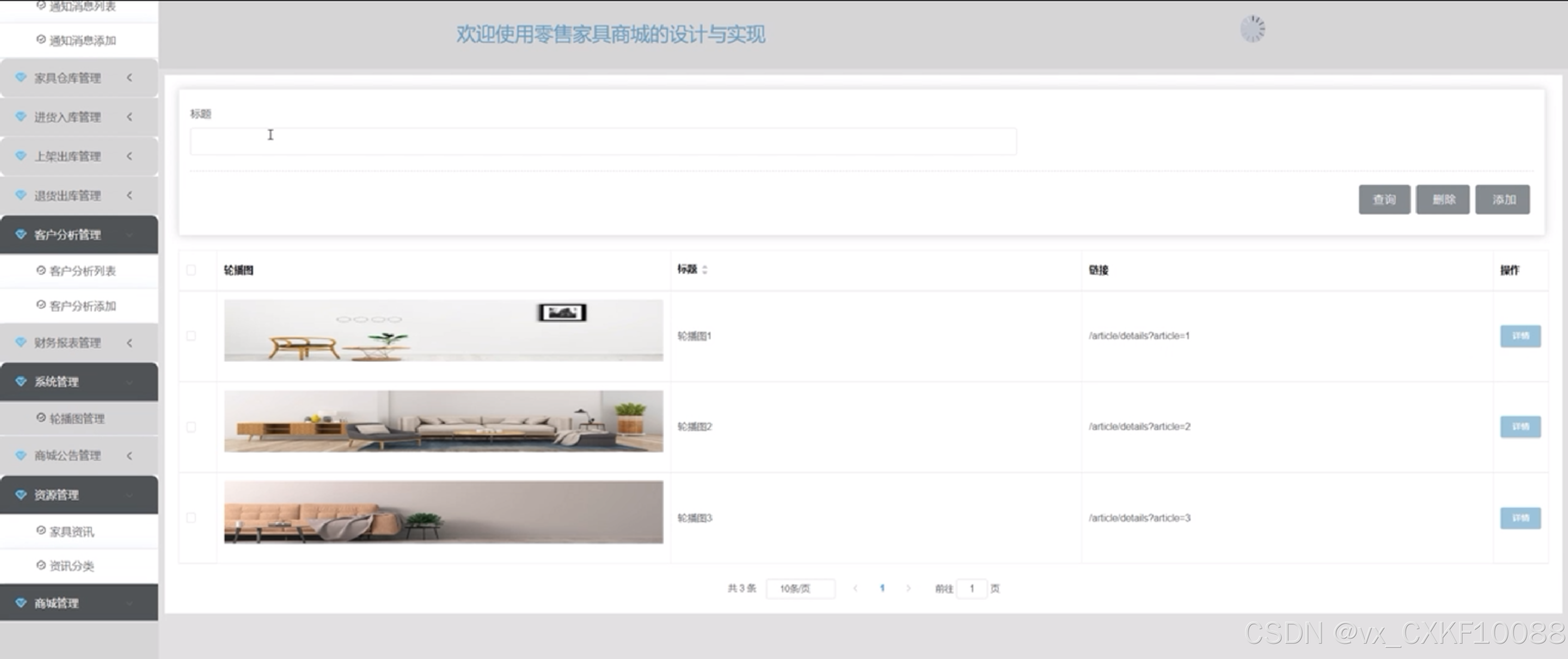
Task: Click sort arrows on 标题 column
Action: (704, 269)
